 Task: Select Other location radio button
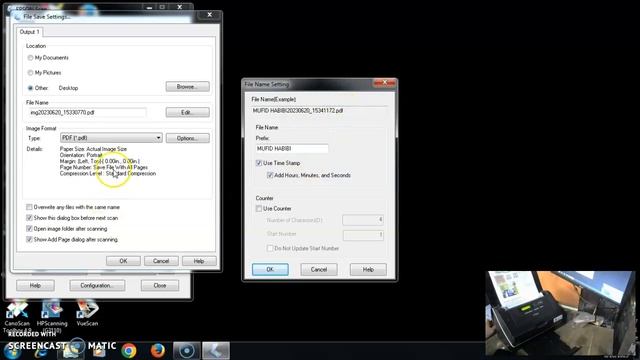point(30,88)
